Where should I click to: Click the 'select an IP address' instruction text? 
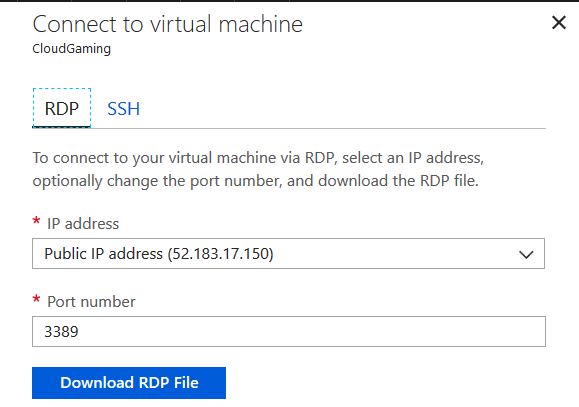(412, 158)
